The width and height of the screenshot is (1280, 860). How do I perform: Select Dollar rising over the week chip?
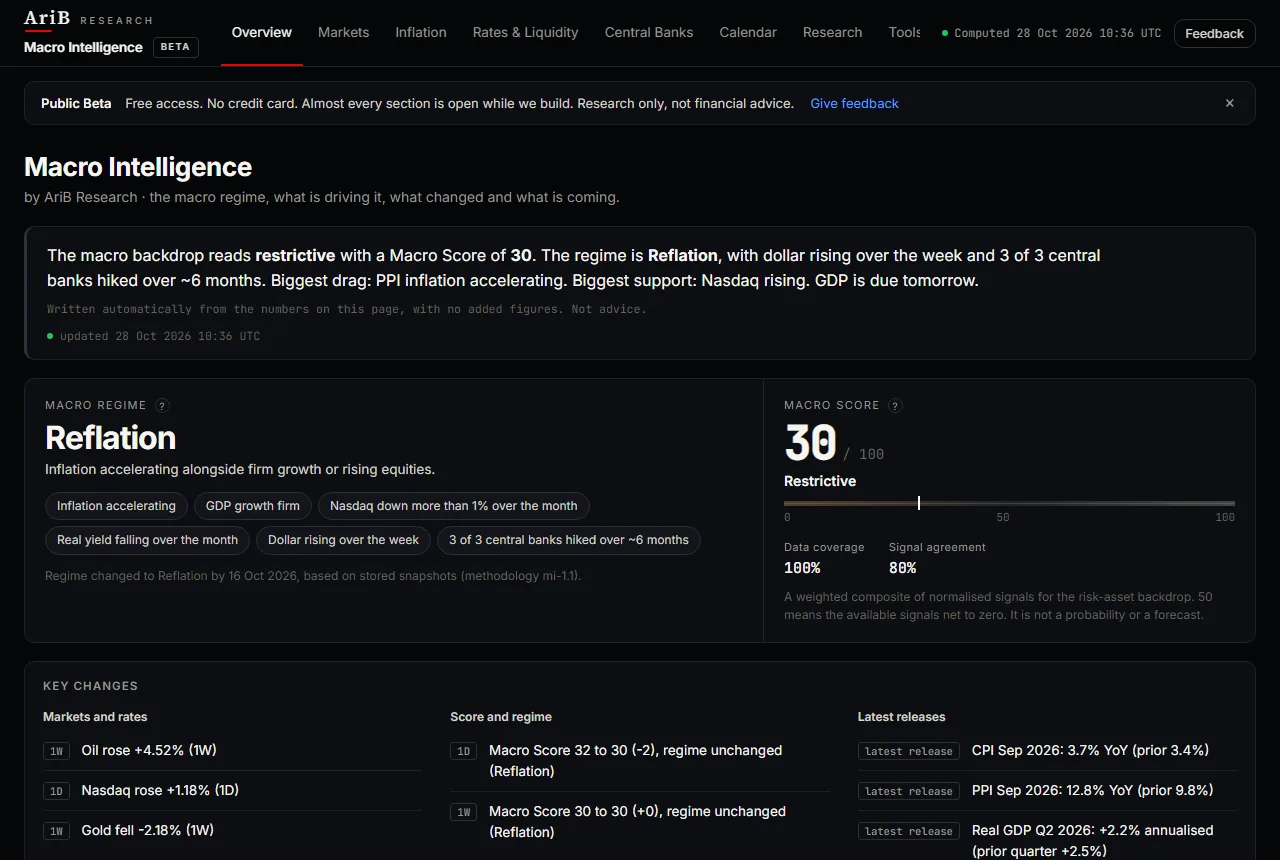click(344, 540)
